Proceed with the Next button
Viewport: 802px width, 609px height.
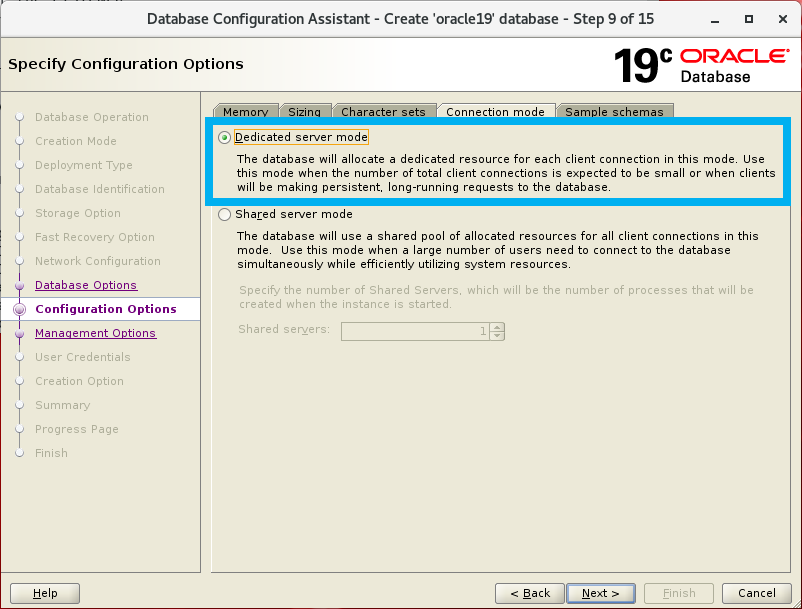point(600,593)
